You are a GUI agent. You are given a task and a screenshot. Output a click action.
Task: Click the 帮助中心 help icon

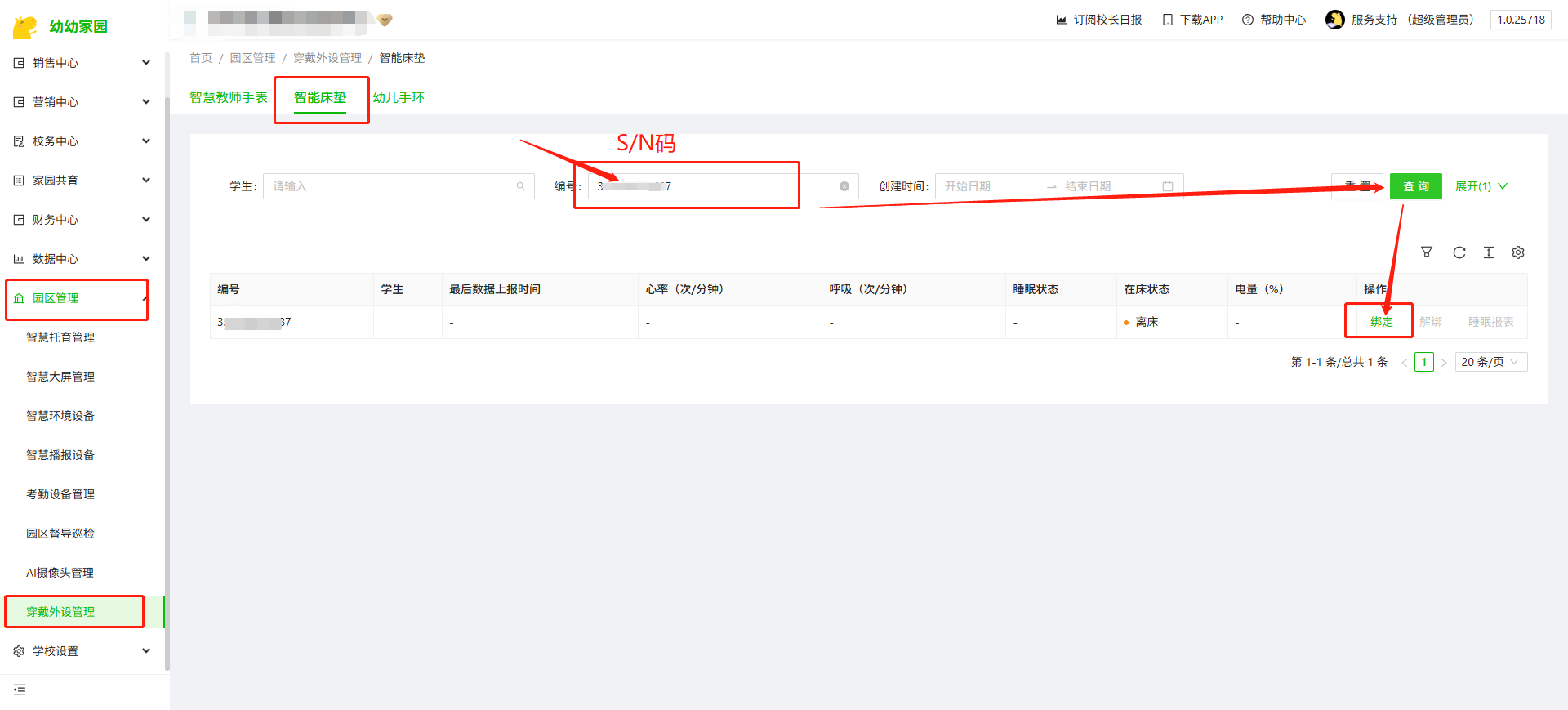click(x=1248, y=20)
